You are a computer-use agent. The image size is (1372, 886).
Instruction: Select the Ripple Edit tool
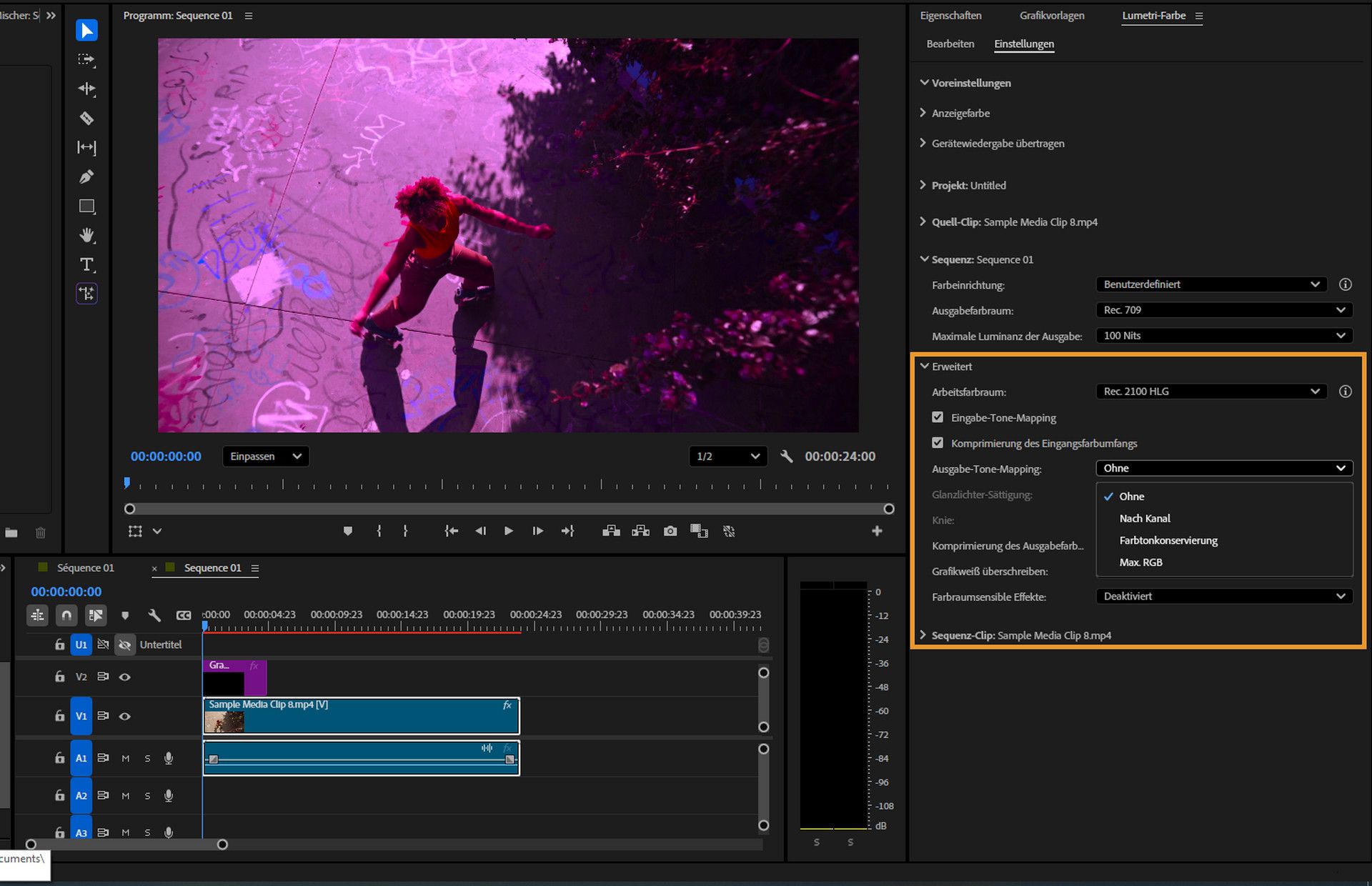pos(86,89)
